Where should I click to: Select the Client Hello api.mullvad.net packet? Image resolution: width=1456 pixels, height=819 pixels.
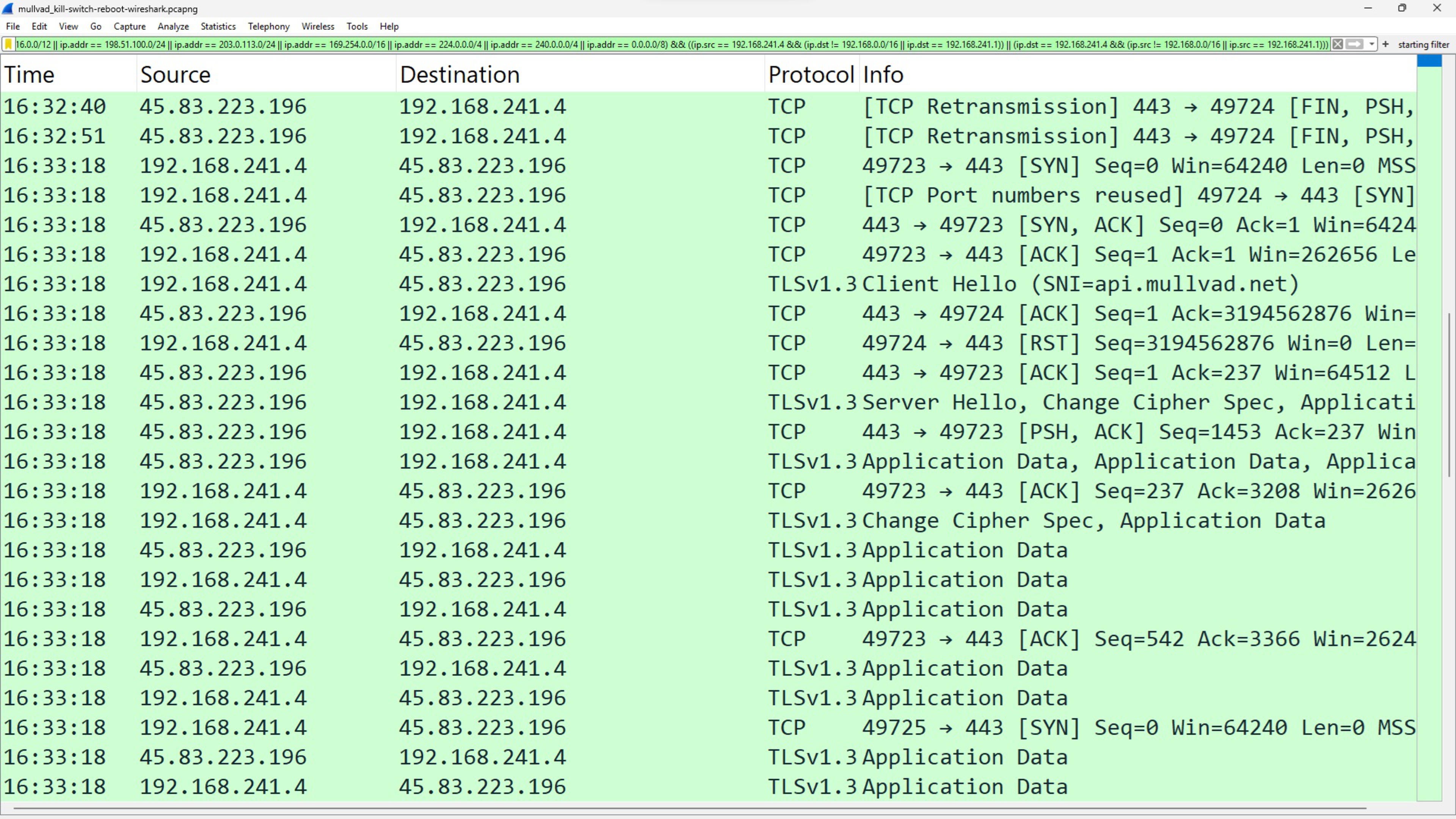pos(709,284)
